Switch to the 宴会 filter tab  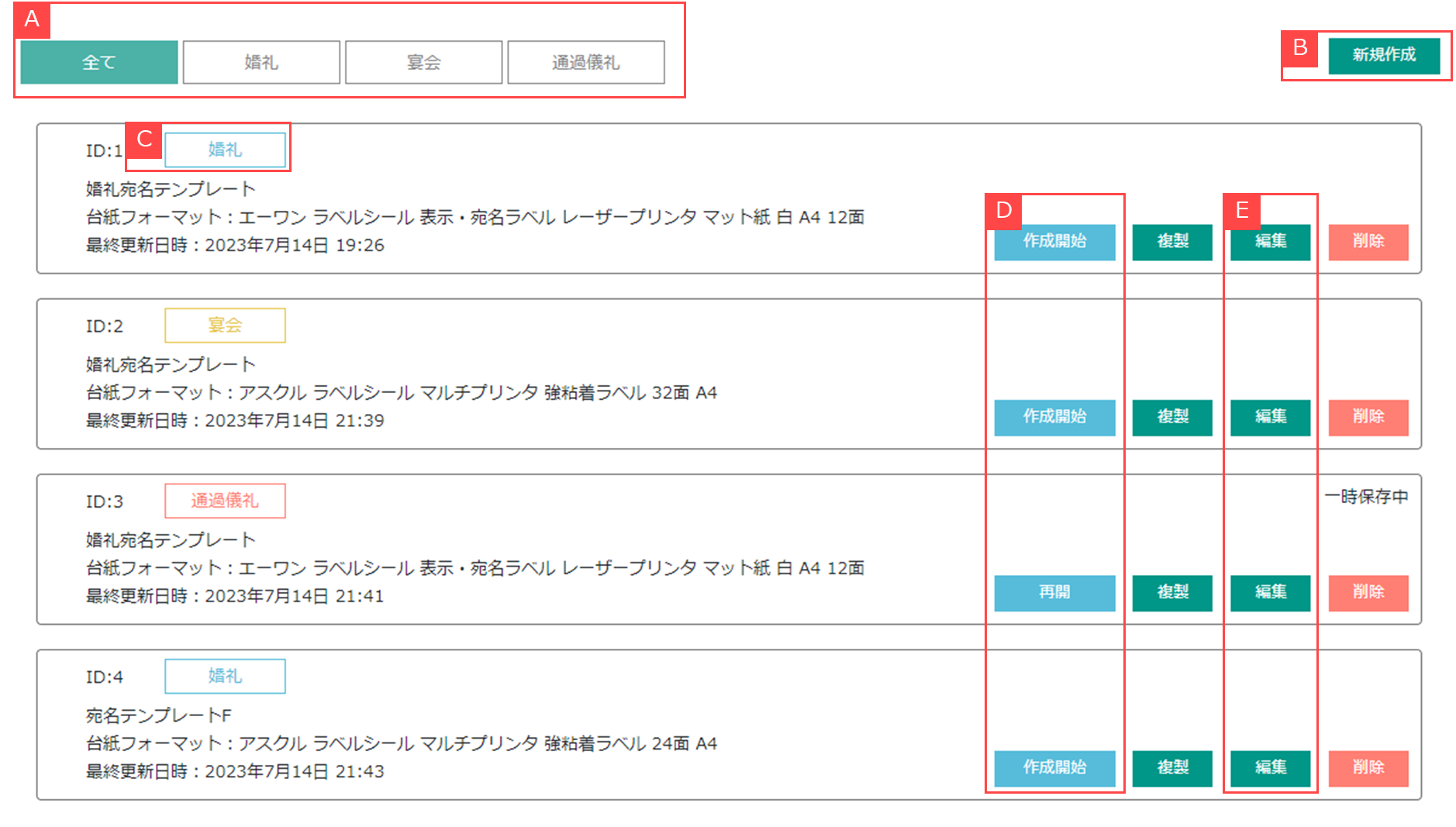click(423, 63)
